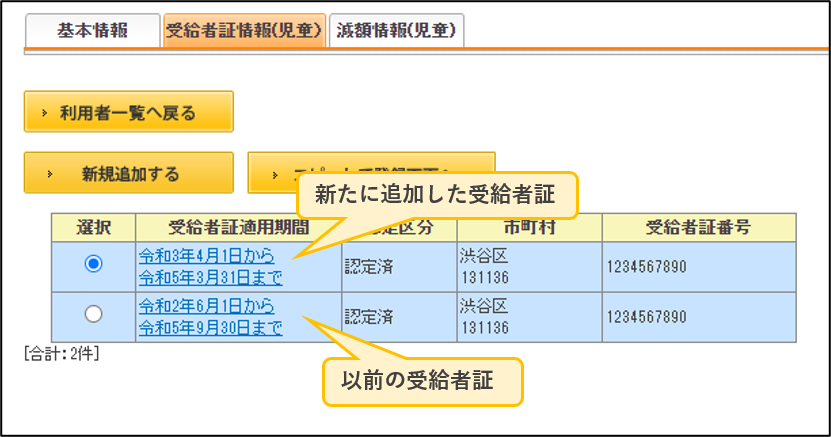Click the 受給者証番号 column header
The height and width of the screenshot is (437, 831).
[x=699, y=228]
